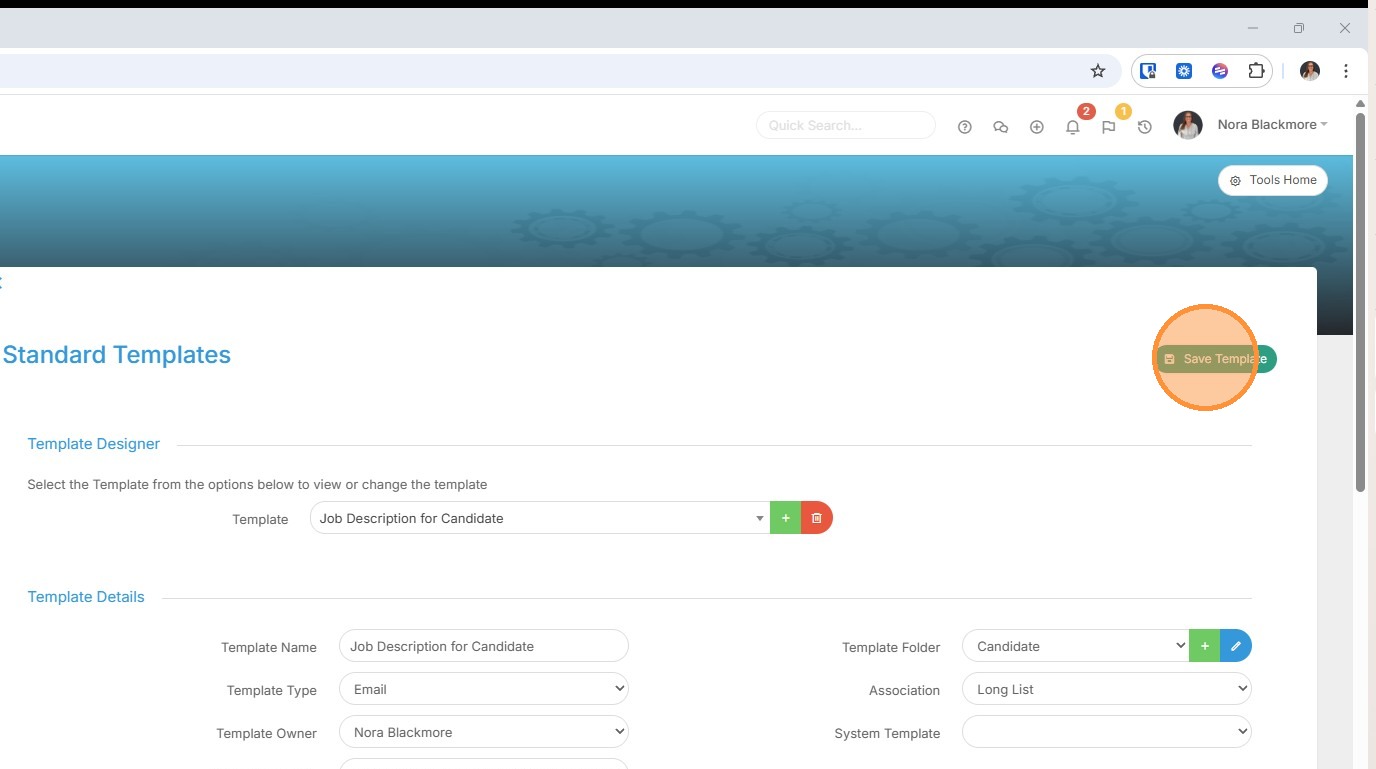
Task: Click the page's vertical scrollbar
Action: (1360, 300)
